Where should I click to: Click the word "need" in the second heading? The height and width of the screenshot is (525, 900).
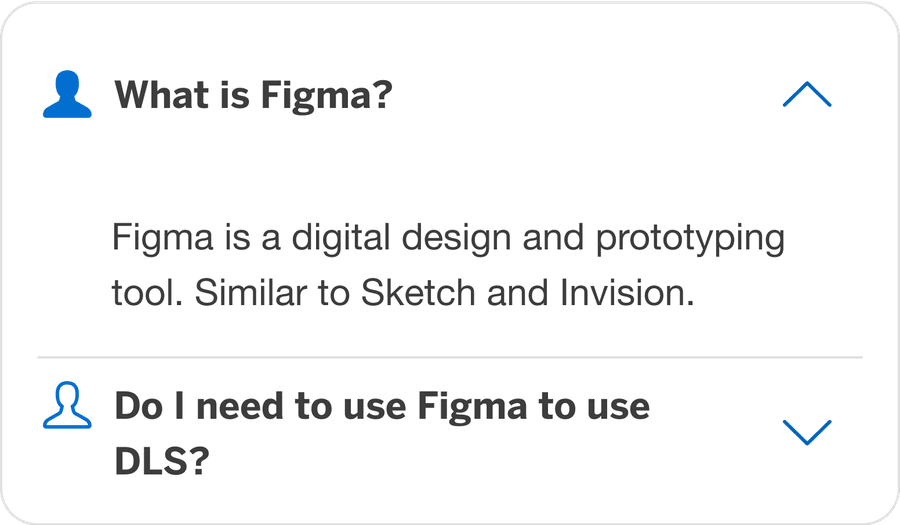[221, 408]
